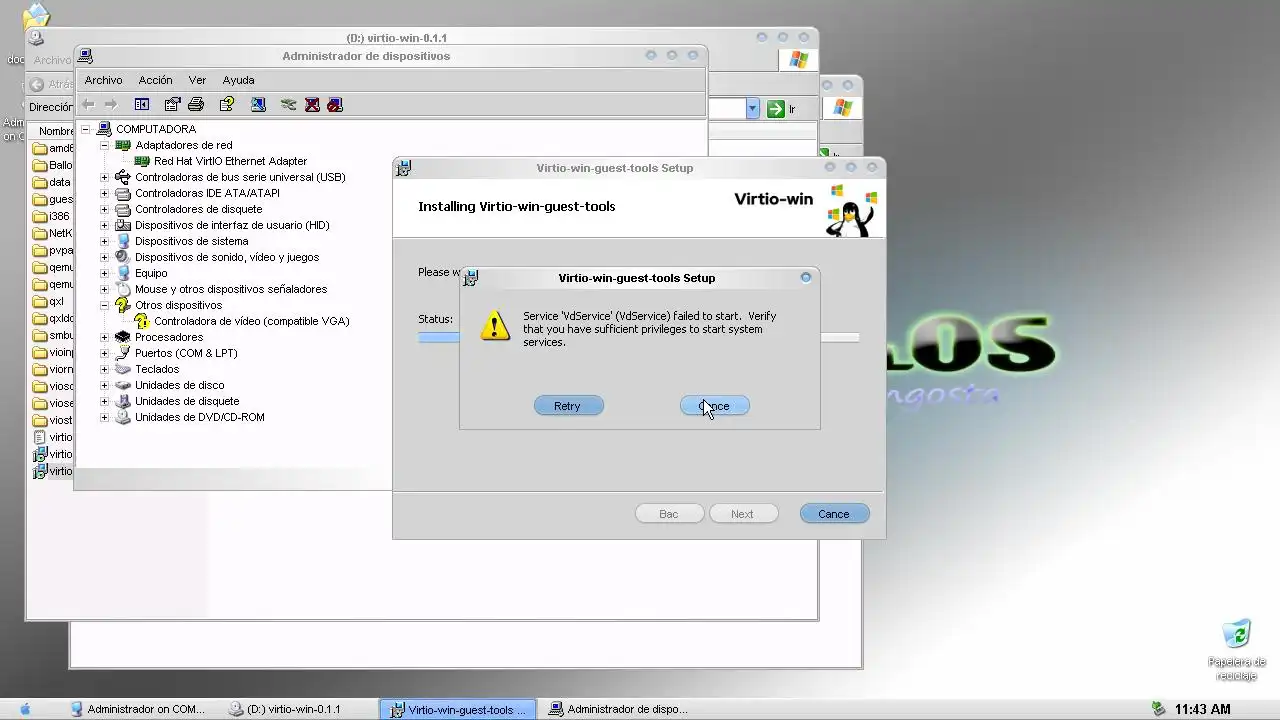
Task: Click the warning triangle in the error dialog
Action: [495, 326]
